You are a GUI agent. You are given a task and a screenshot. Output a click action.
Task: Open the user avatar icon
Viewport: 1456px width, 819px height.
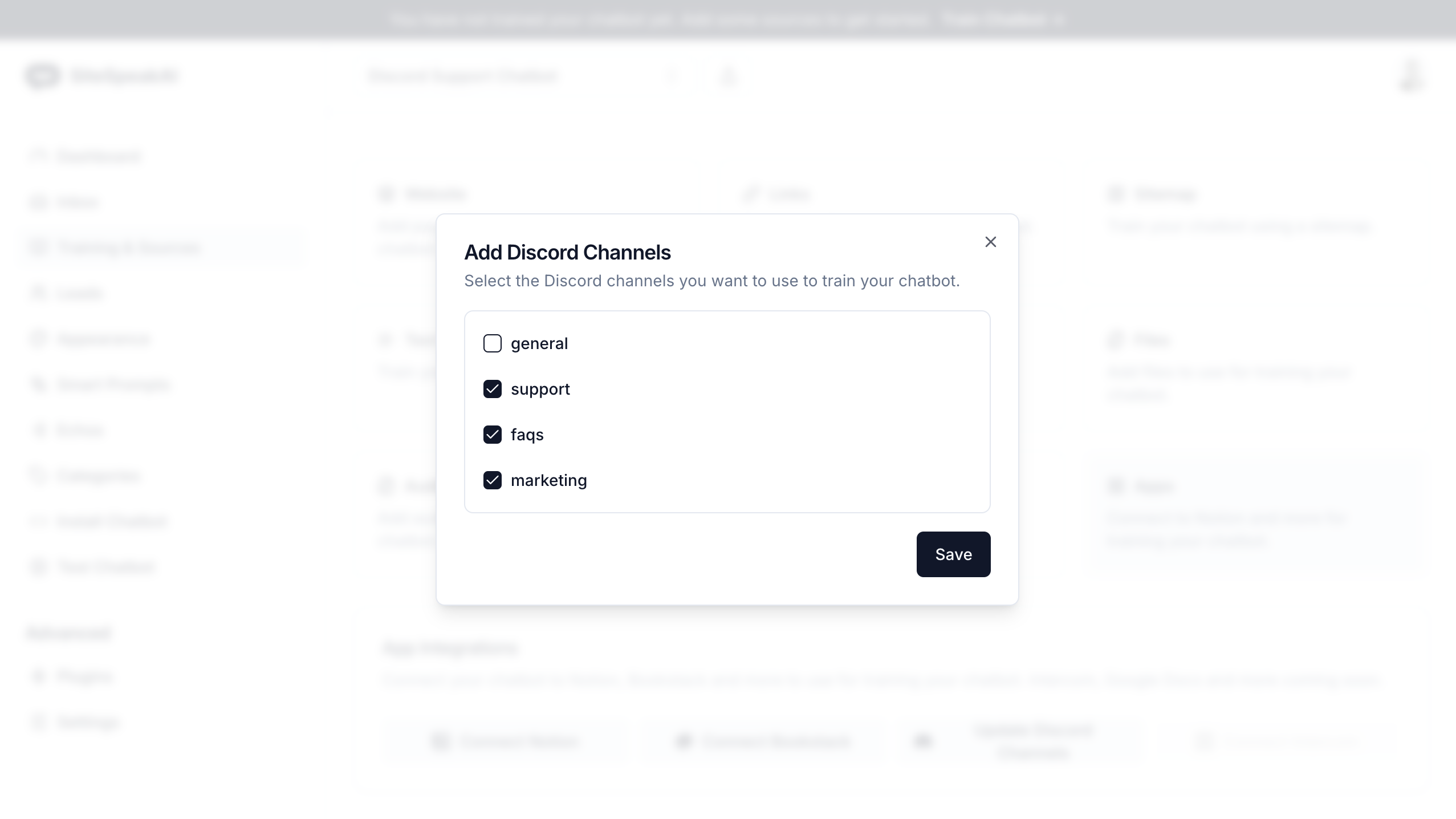pyautogui.click(x=1412, y=76)
